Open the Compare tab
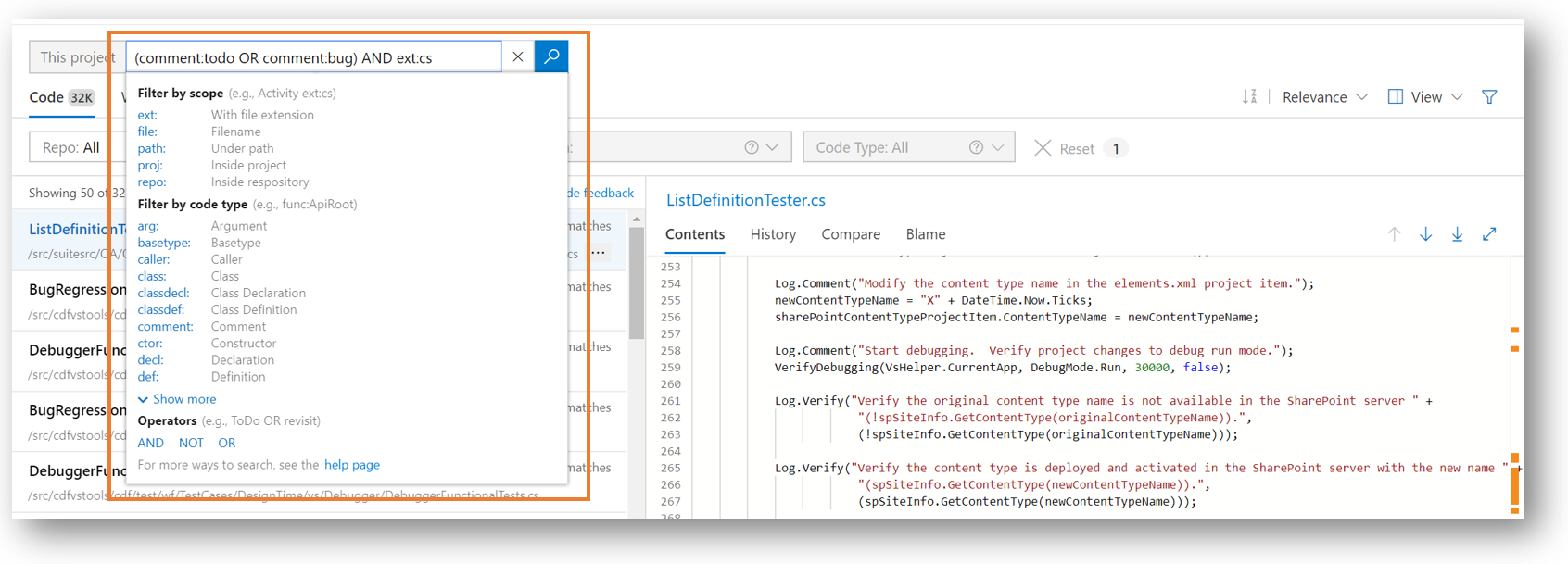Screen dimensions: 1568x564 coord(850,234)
